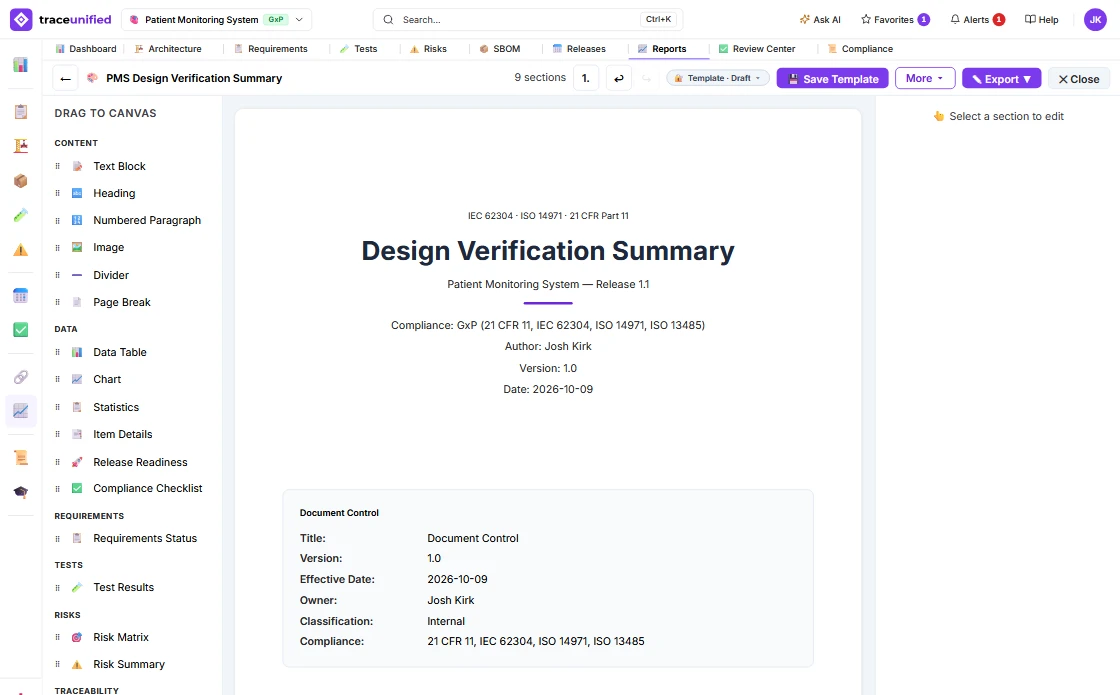The image size is (1120, 695).
Task: Select the Text Block component icon
Action: [77, 166]
